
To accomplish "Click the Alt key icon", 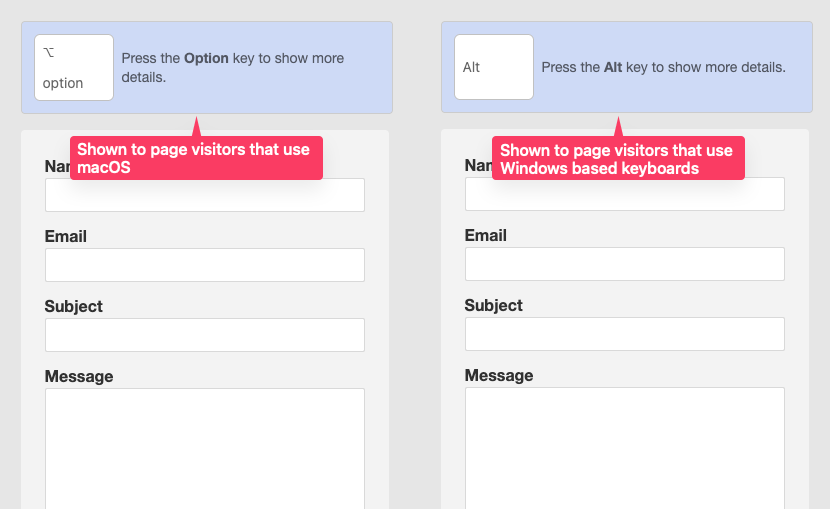I will pos(494,68).
